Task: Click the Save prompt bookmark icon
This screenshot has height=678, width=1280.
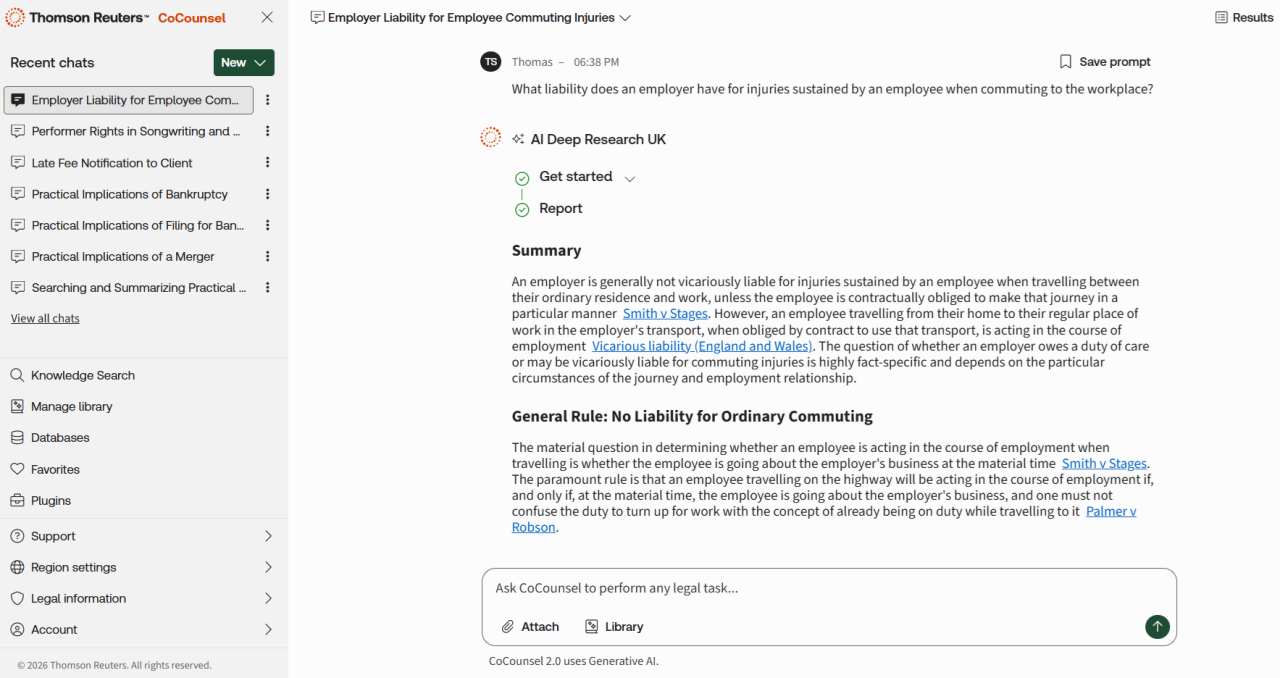Action: tap(1065, 62)
